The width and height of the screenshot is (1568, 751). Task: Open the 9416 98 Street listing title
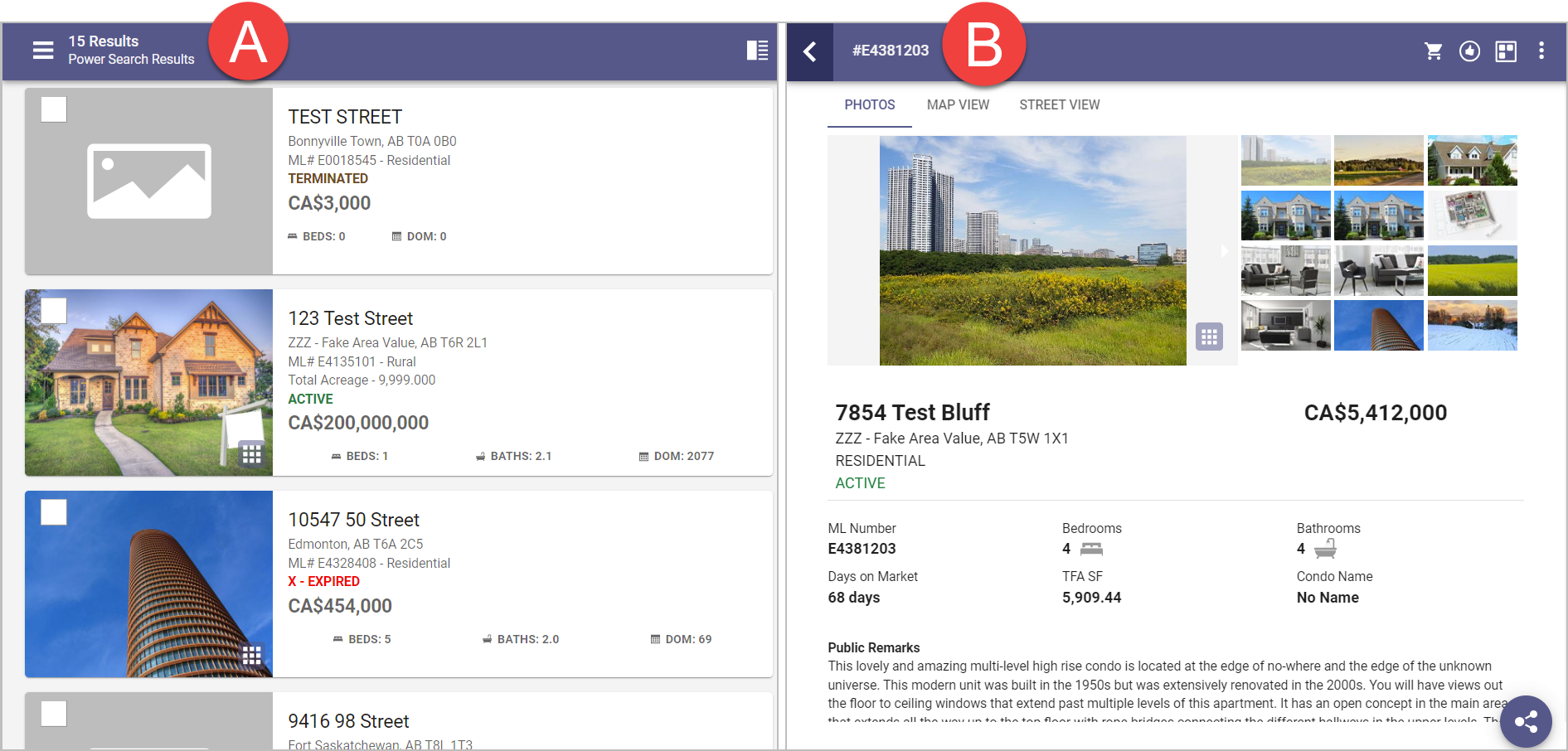click(349, 721)
